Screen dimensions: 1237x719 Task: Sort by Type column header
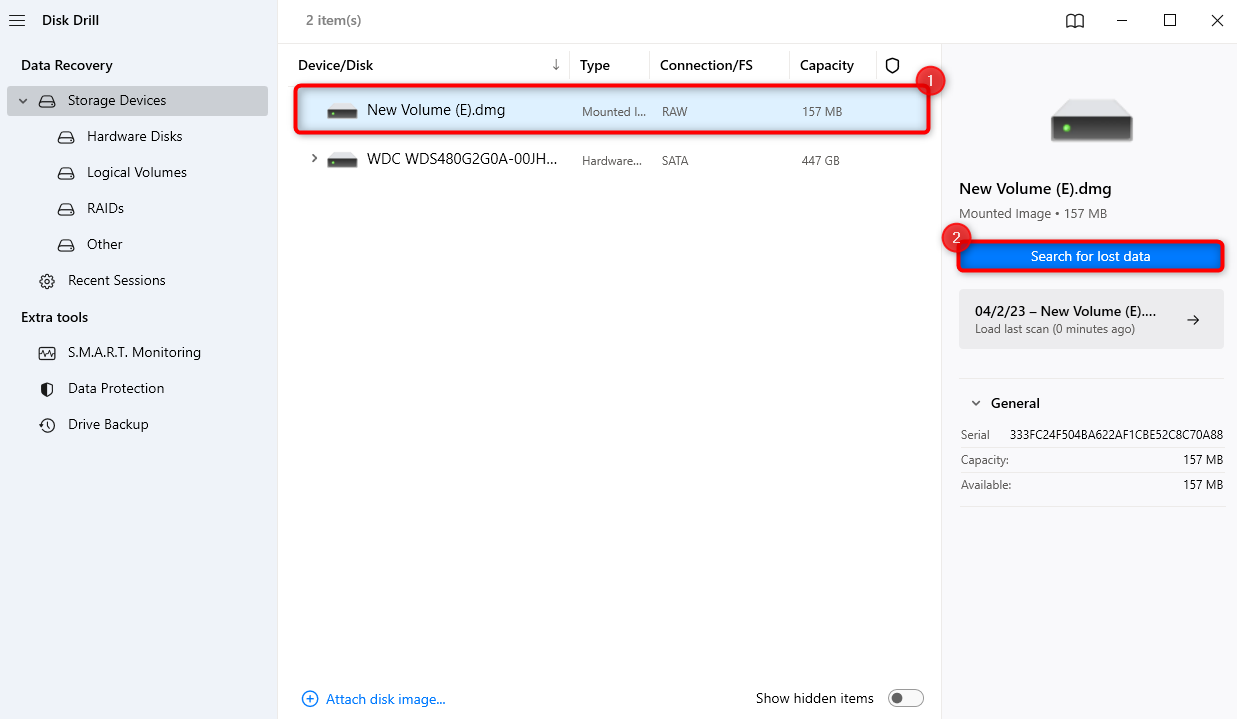595,66
